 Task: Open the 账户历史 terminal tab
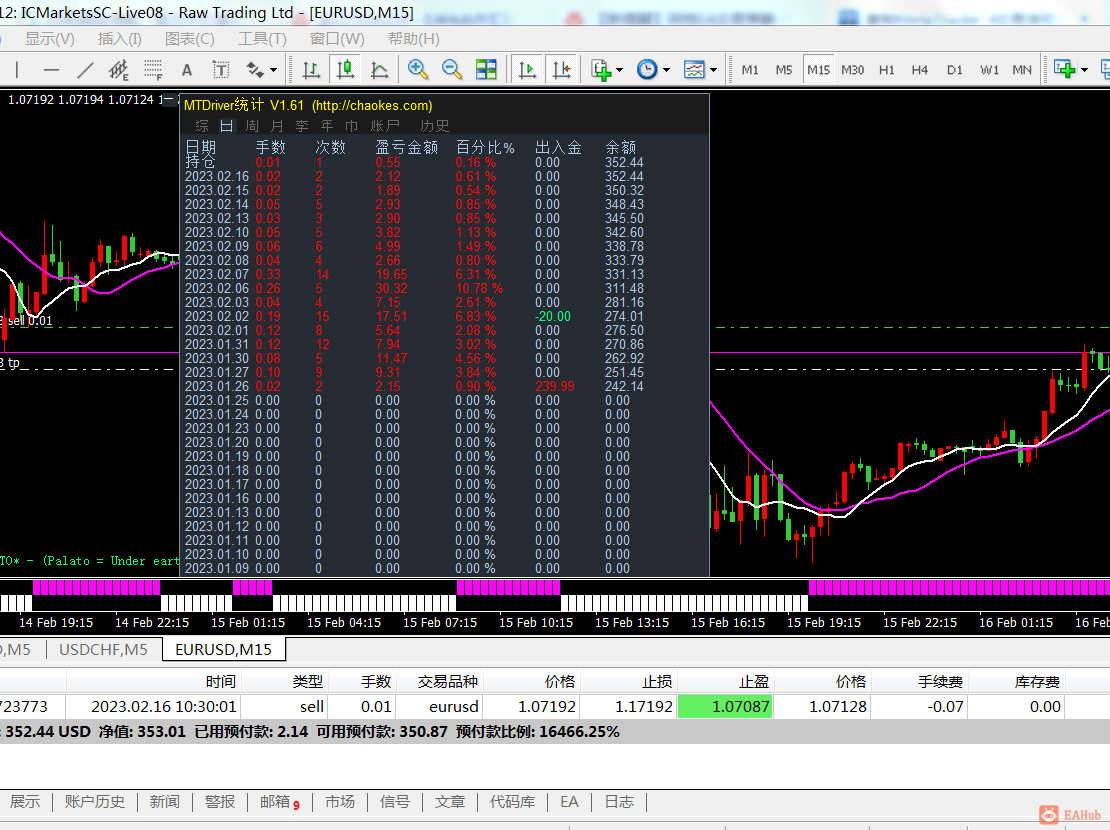[x=95, y=802]
